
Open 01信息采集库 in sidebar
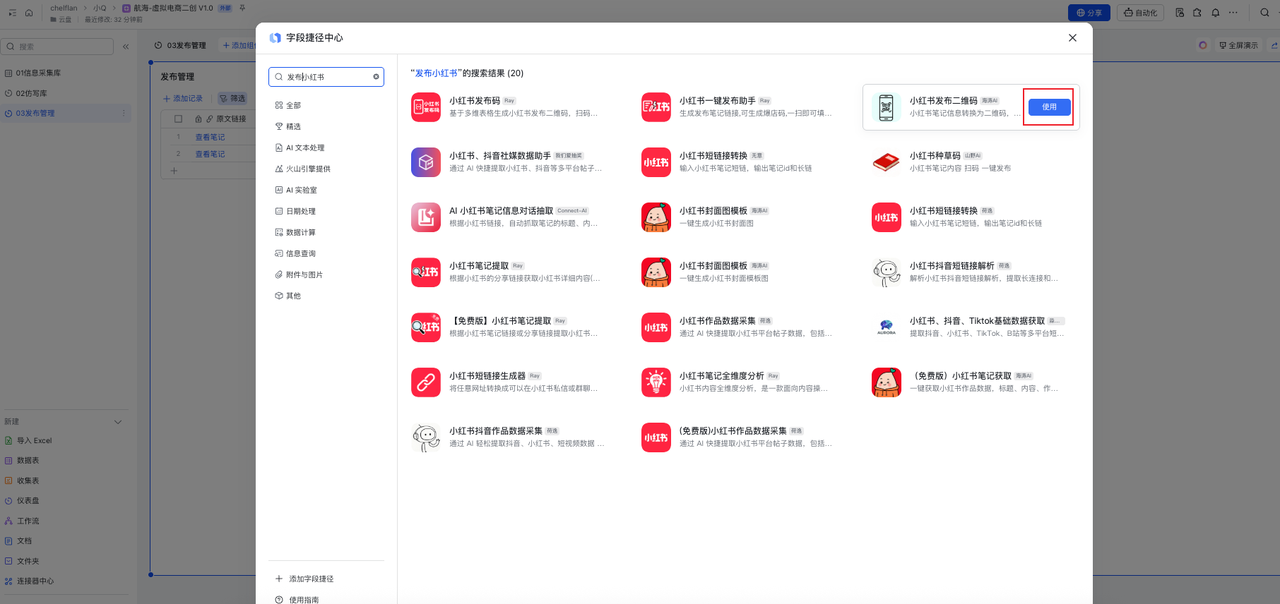tap(66, 73)
